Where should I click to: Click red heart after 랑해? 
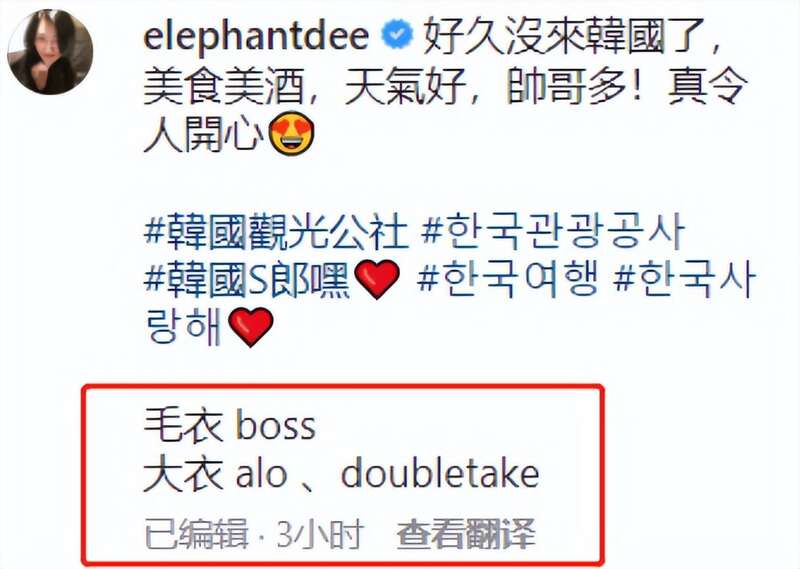tap(251, 327)
